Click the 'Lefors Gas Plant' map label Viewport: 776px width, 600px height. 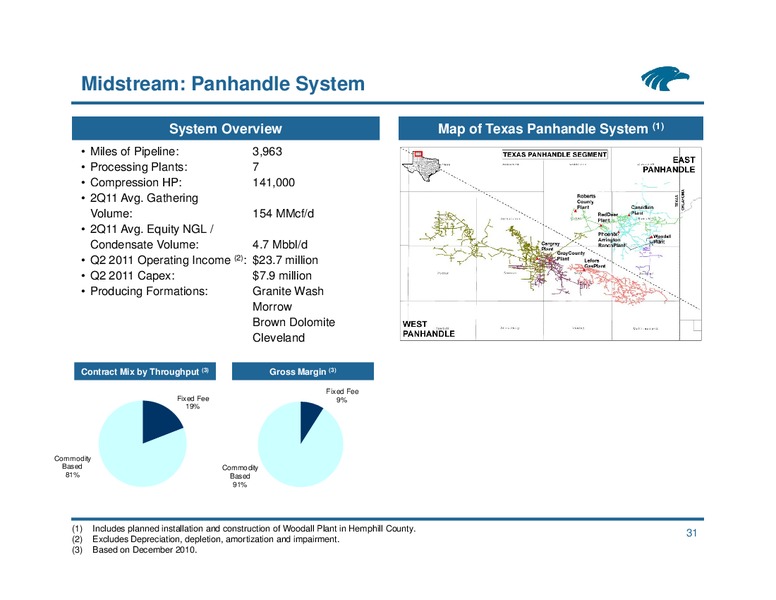[594, 263]
